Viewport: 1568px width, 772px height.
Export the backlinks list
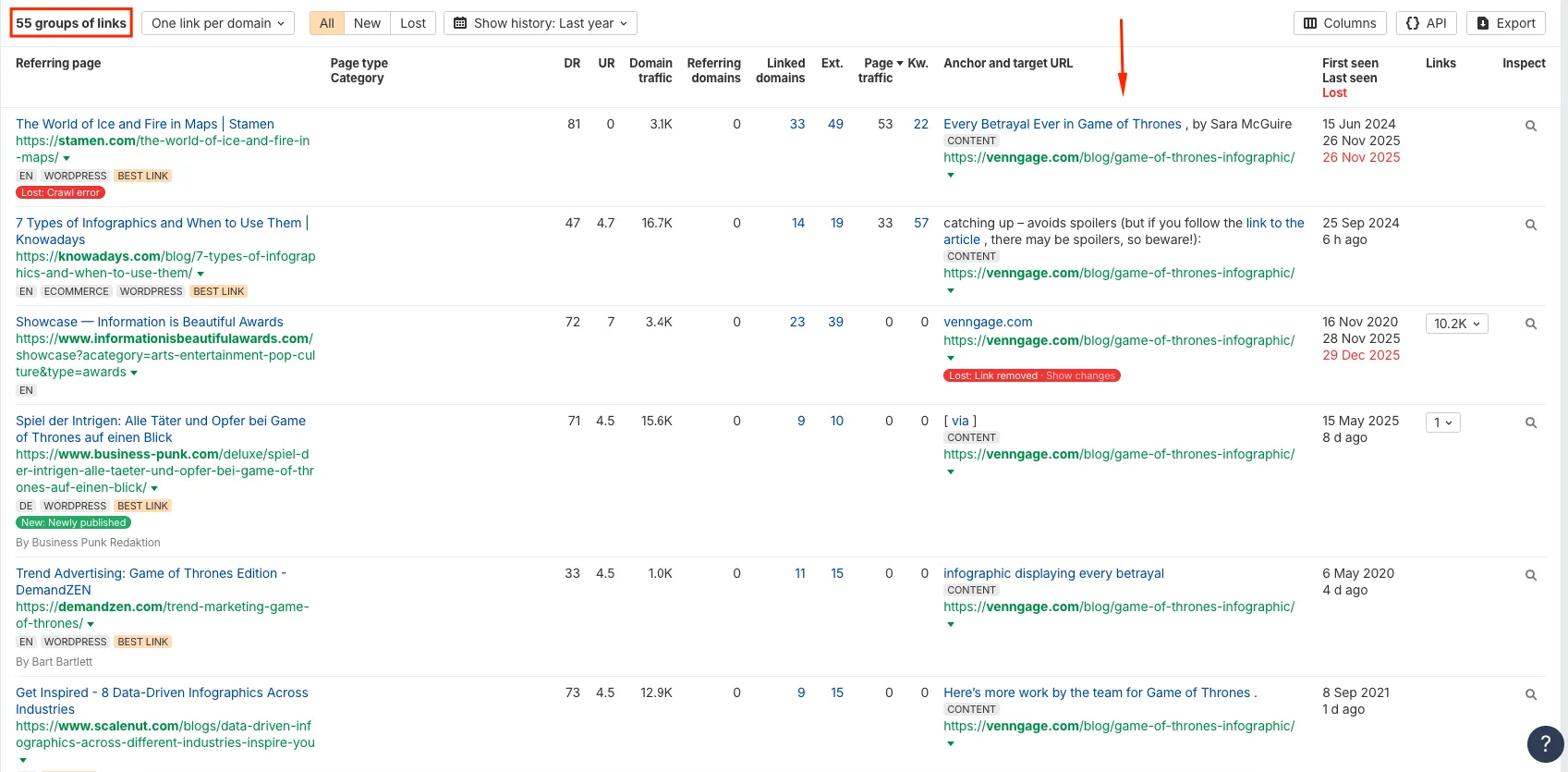[x=1505, y=23]
